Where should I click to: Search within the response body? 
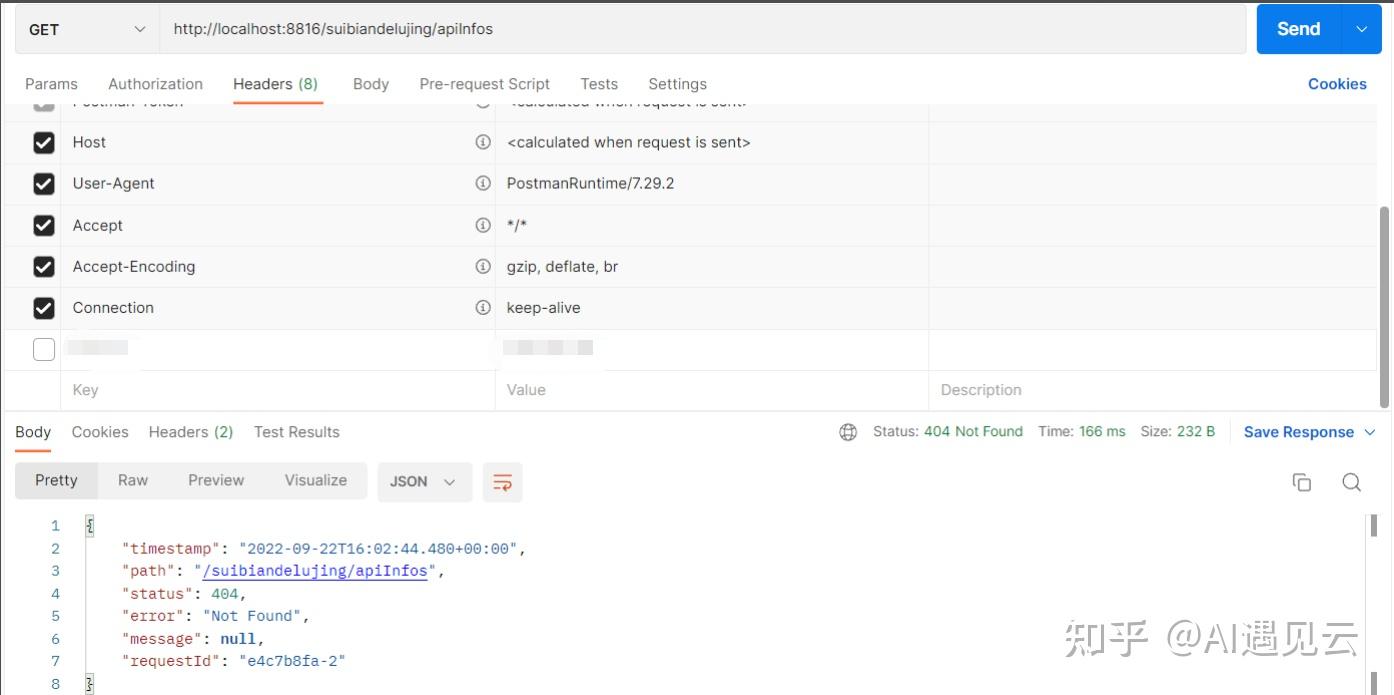coord(1351,482)
